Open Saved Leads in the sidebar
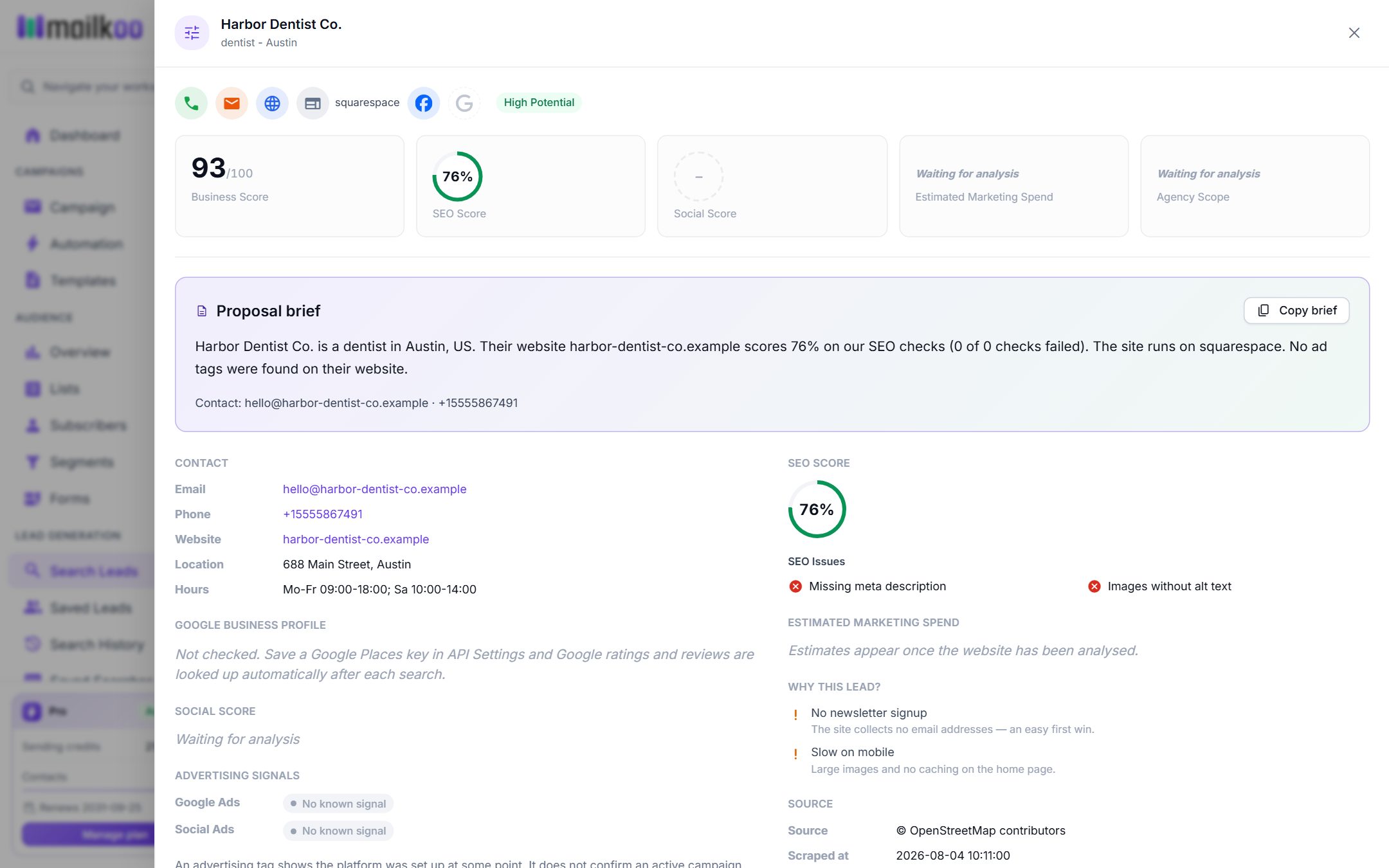The image size is (1389, 868). click(82, 608)
